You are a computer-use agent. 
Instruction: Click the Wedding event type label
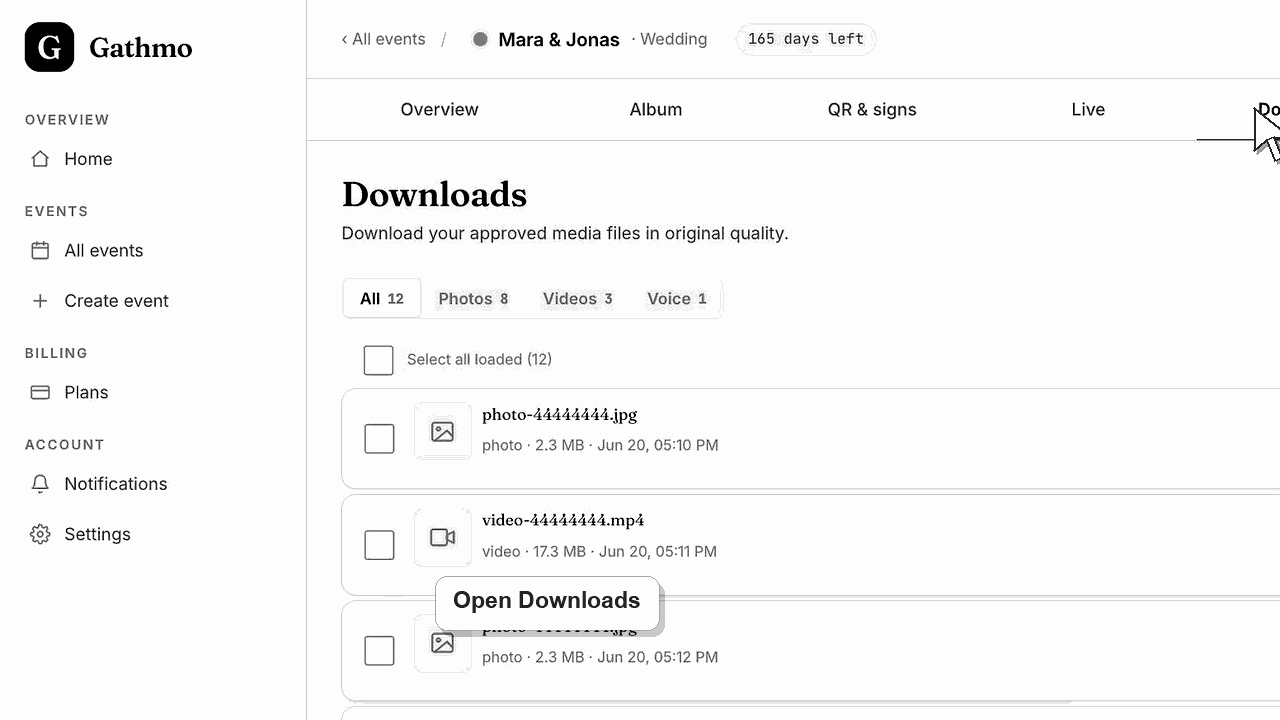click(673, 39)
